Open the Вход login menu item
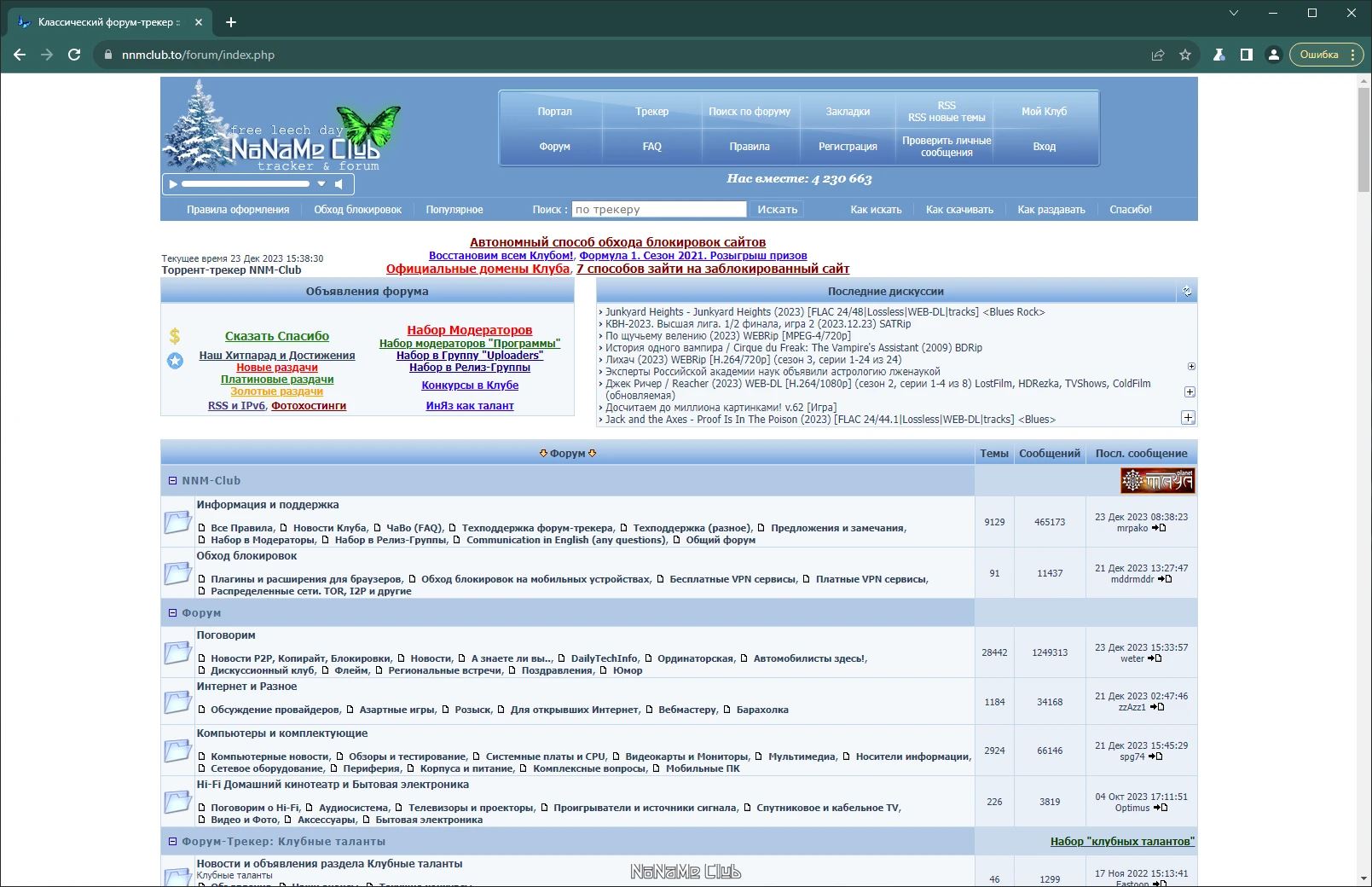Screen dimensions: 1372x887 click(1045, 147)
